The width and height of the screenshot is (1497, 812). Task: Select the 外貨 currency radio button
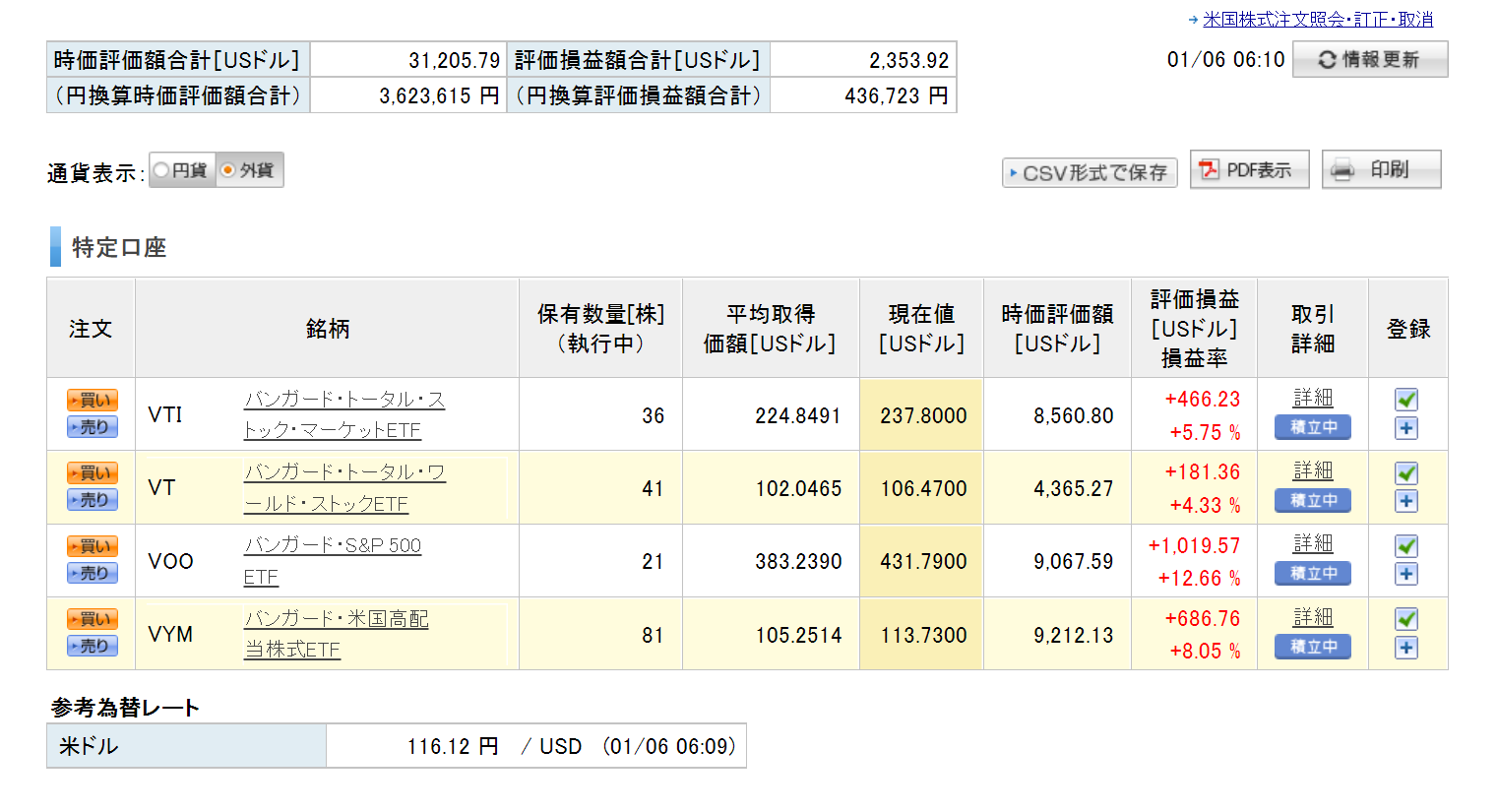click(228, 170)
